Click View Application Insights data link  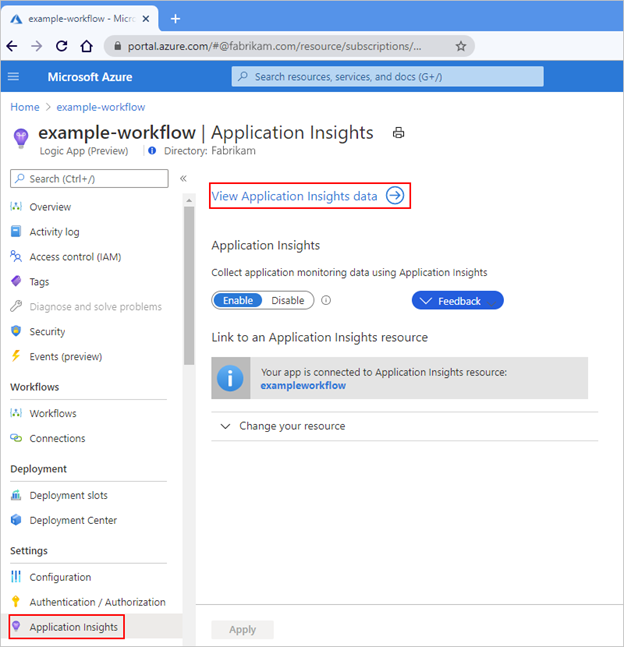[x=294, y=196]
